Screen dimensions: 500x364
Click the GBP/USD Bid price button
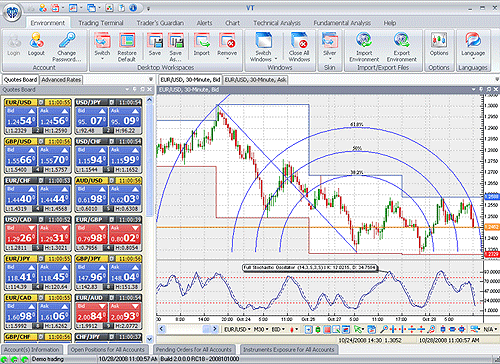(x=21, y=156)
